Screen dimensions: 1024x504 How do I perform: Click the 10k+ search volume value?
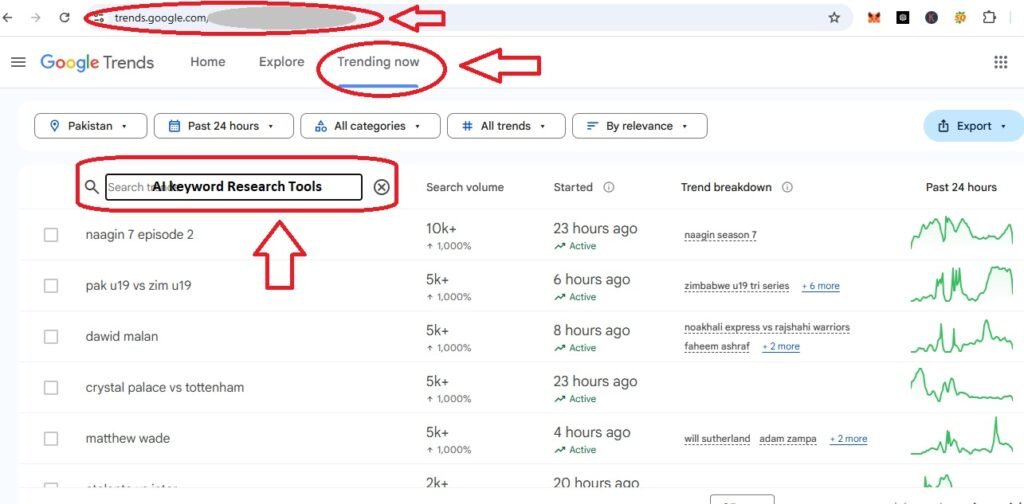point(440,228)
